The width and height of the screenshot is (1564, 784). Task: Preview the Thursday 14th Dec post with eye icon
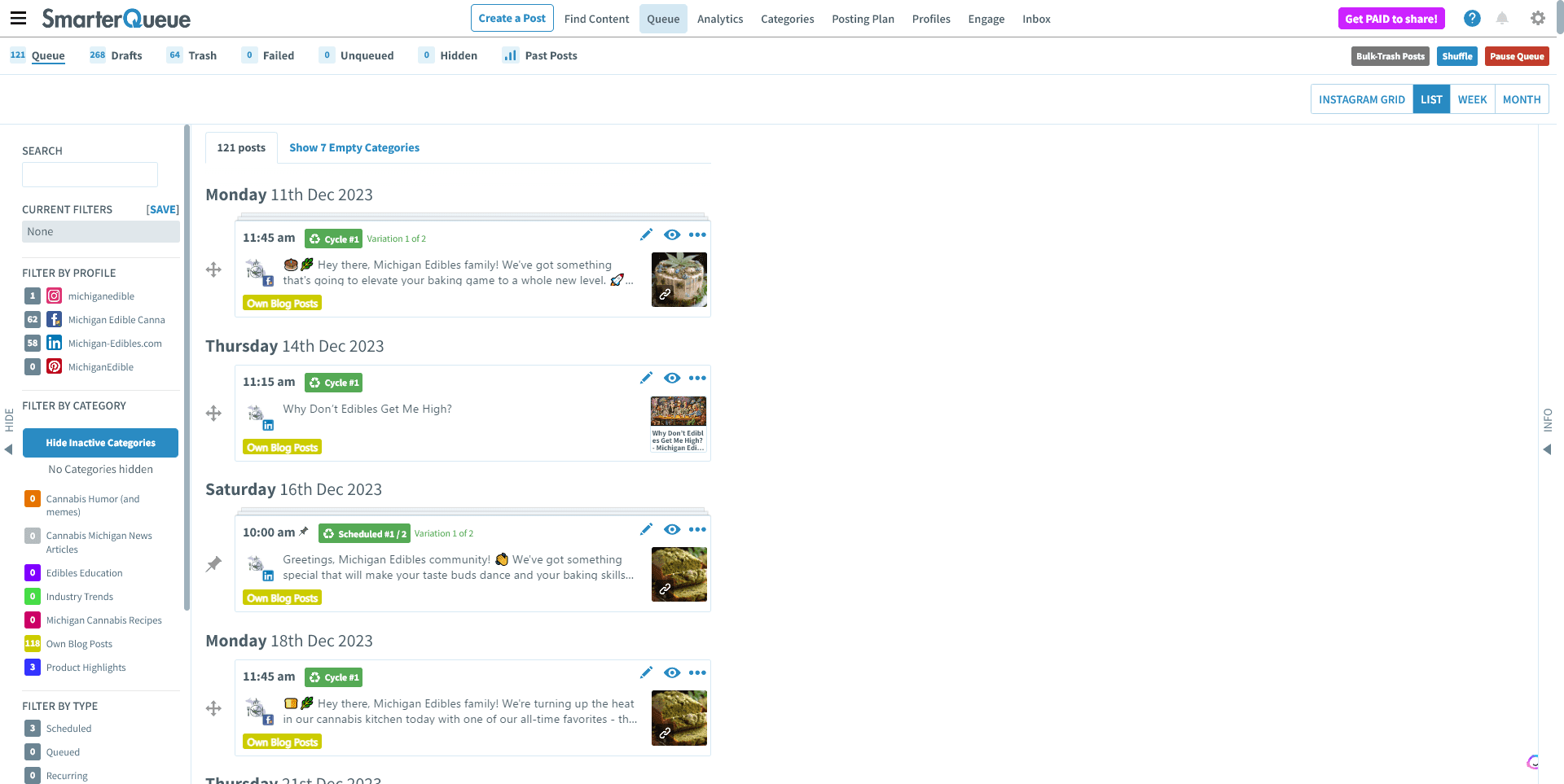point(672,378)
